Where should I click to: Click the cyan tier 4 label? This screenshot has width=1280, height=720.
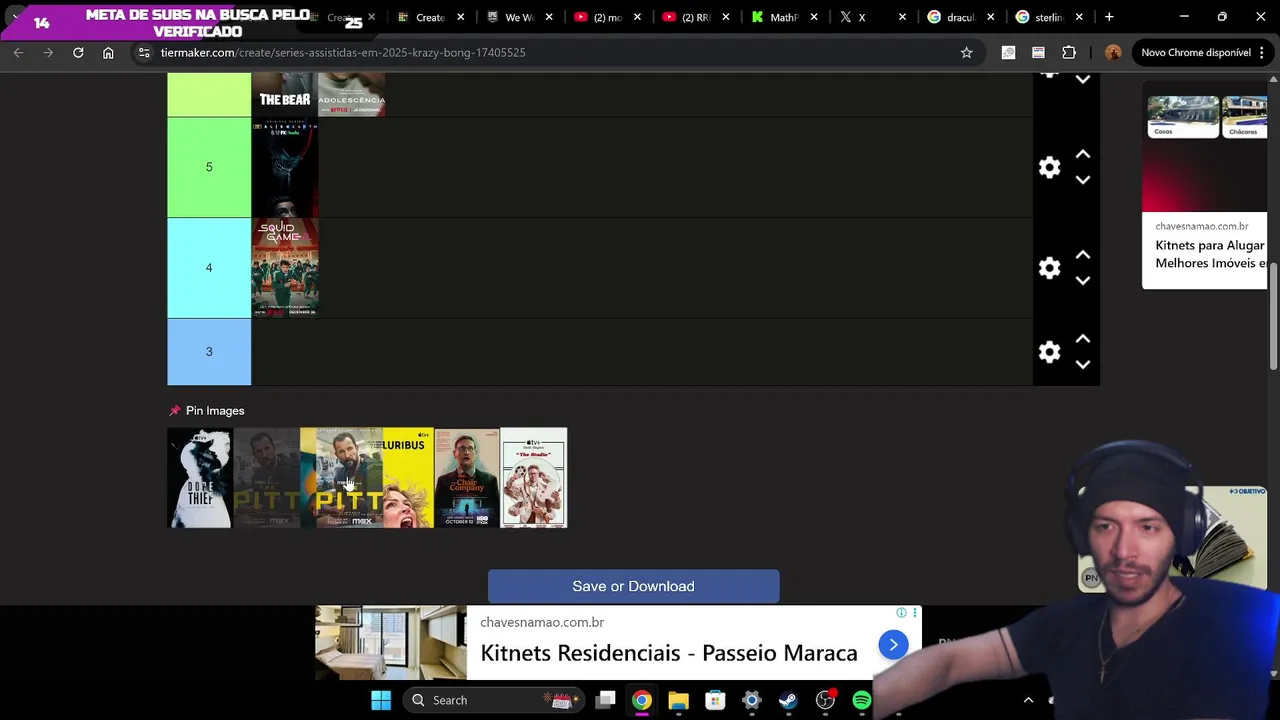click(x=209, y=268)
